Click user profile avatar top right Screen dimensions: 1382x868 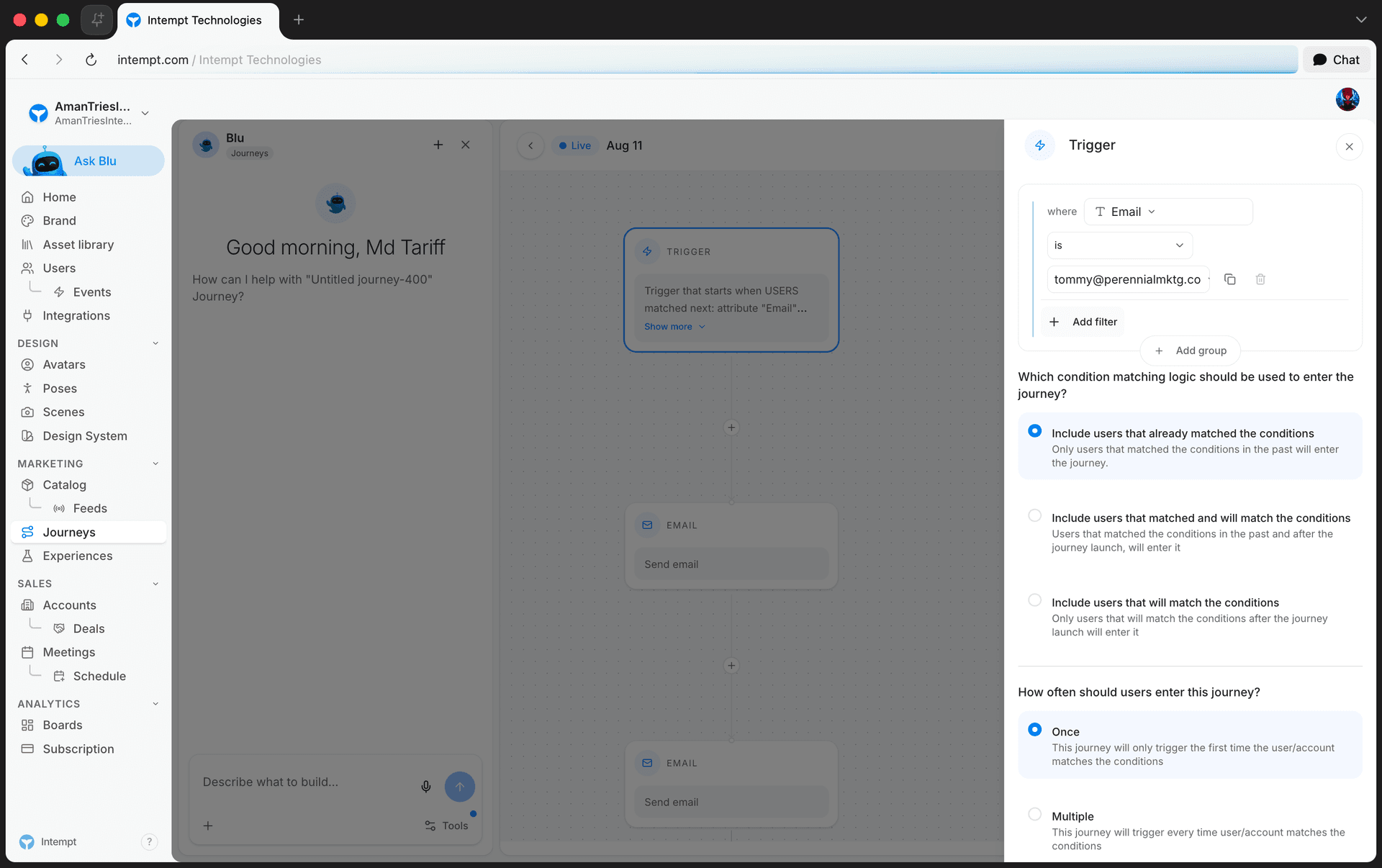1347,99
